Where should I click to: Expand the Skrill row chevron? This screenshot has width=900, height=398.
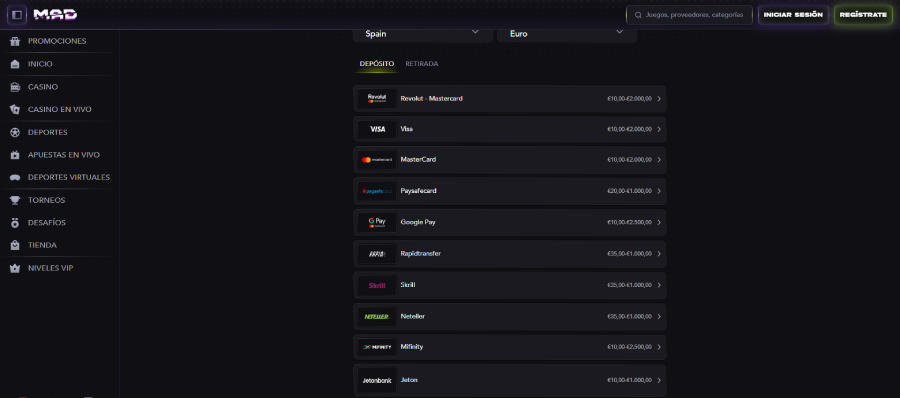(659, 285)
